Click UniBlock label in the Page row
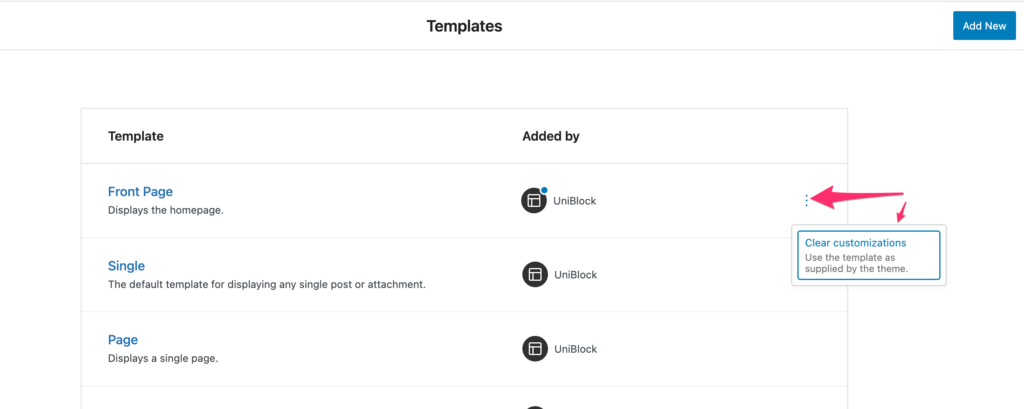 point(575,349)
